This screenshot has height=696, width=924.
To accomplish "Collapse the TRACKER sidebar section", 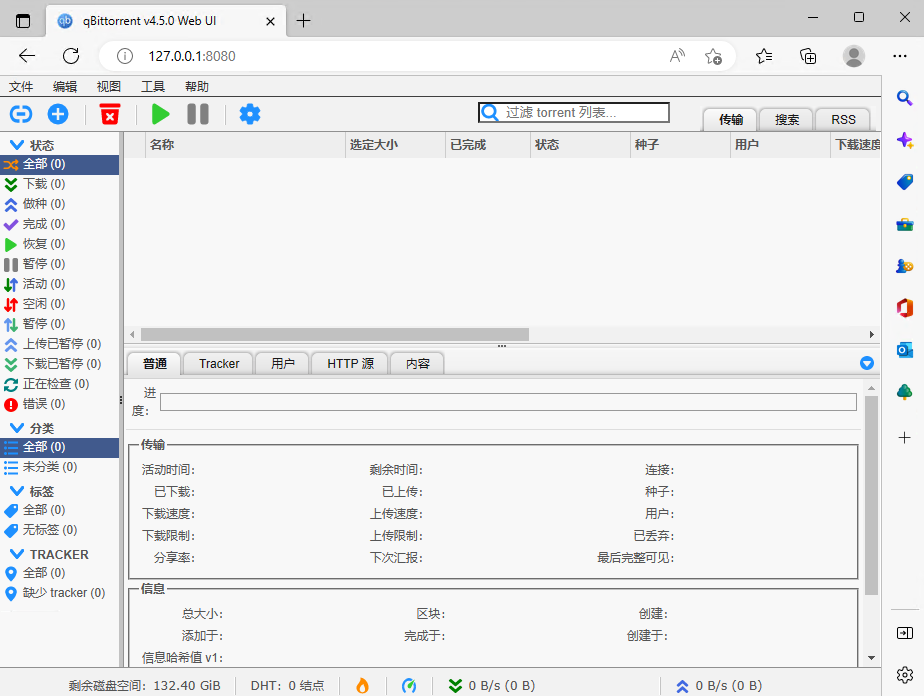I will [x=17, y=554].
